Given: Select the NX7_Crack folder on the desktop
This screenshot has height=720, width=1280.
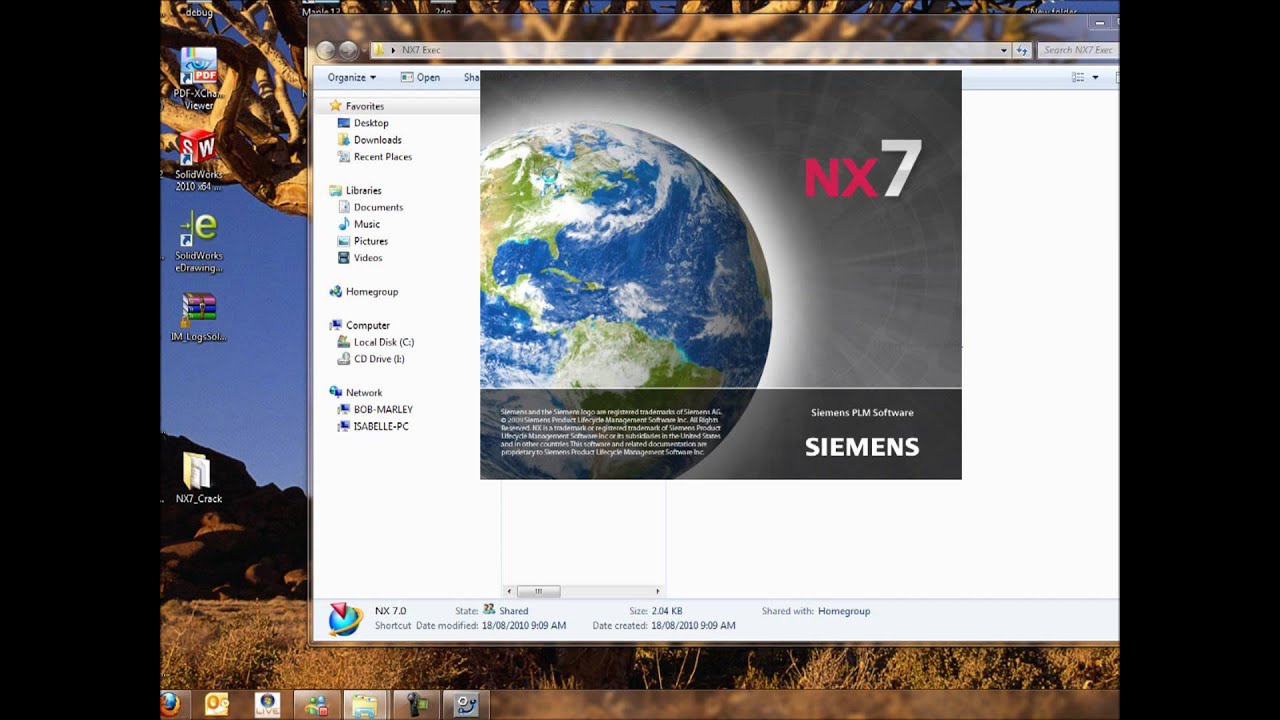Looking at the screenshot, I should [198, 478].
